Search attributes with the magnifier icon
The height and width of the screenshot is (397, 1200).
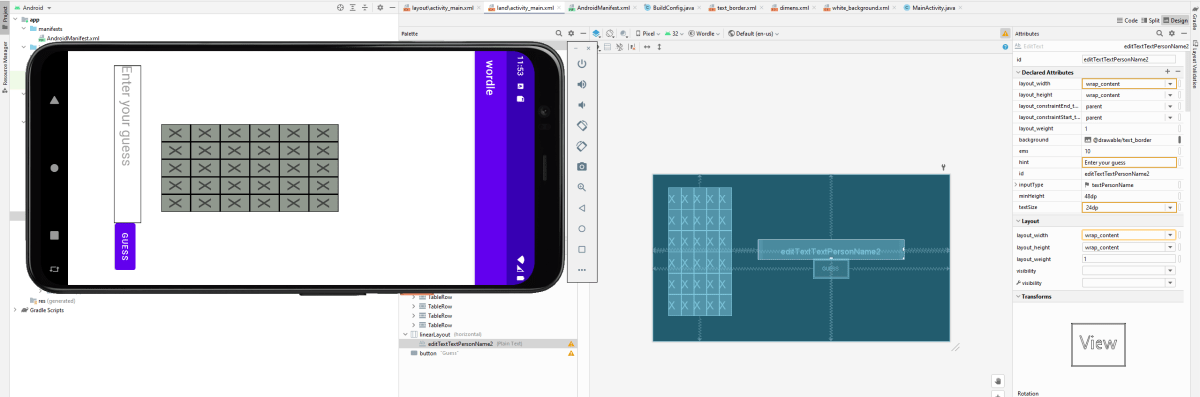(x=1160, y=33)
